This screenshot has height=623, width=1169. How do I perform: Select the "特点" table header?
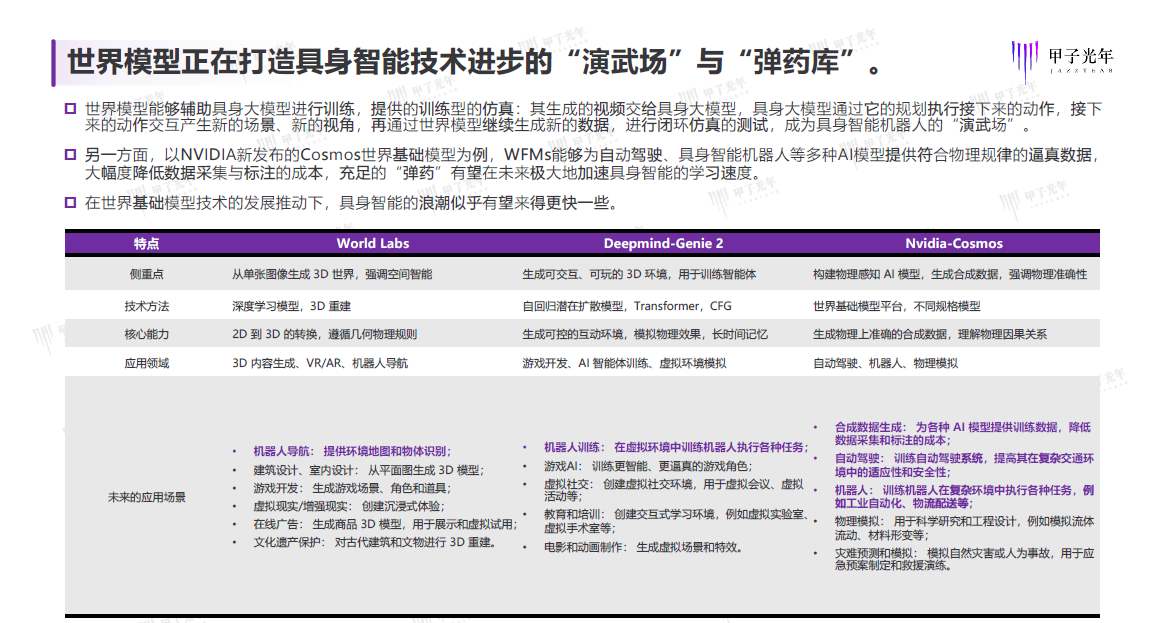[x=146, y=244]
